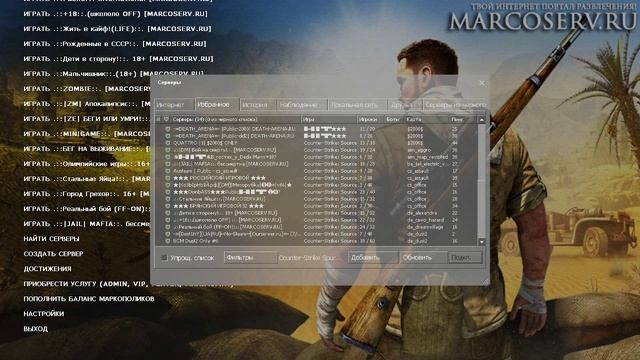Click ИГРАТЬ +18 (школоло OFF) main menu entry
Screen dimensions: 640x360
pyautogui.click(x=116, y=14)
